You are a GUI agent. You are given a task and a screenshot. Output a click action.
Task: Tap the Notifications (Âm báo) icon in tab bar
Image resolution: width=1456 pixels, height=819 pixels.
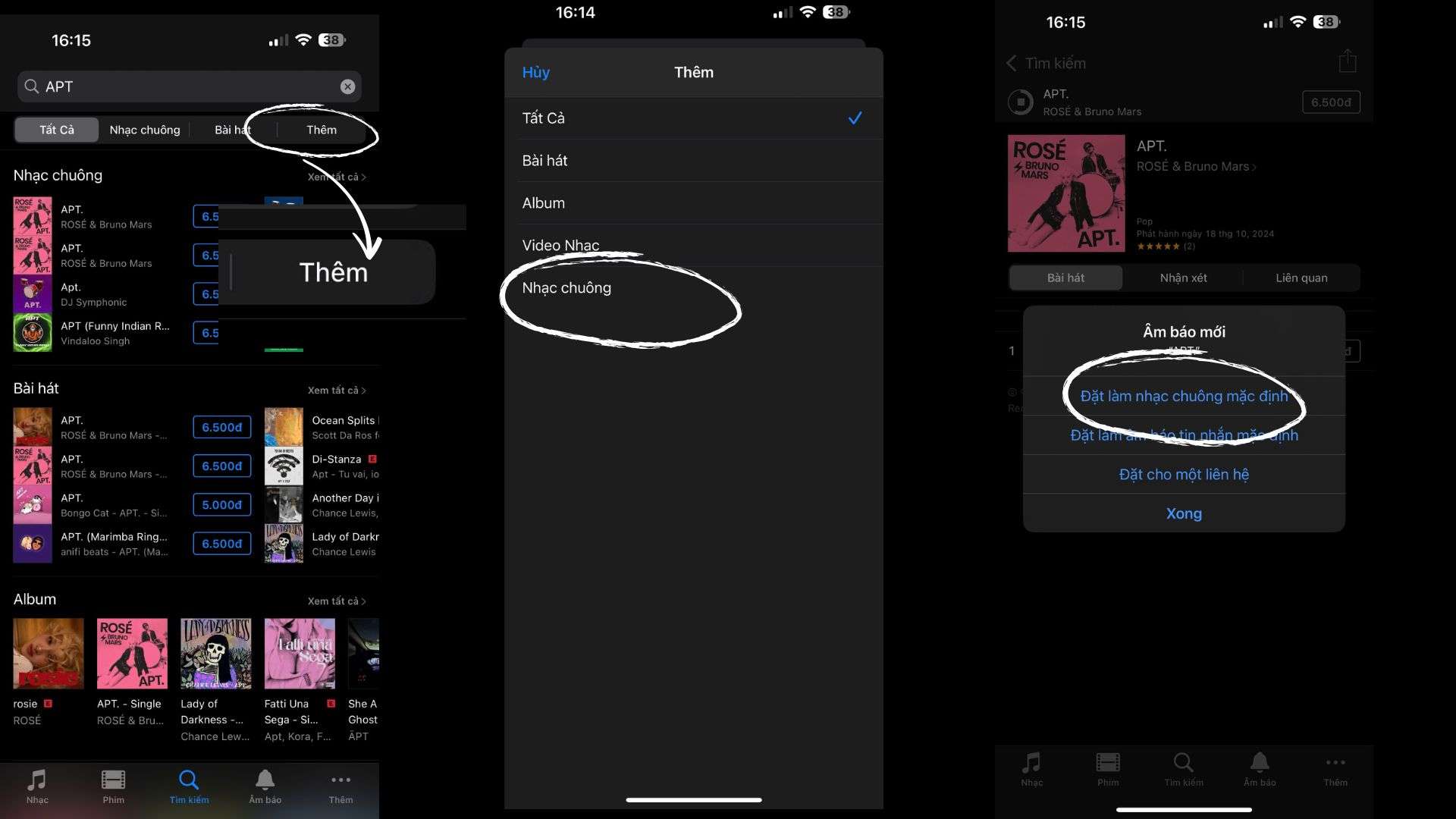264,785
